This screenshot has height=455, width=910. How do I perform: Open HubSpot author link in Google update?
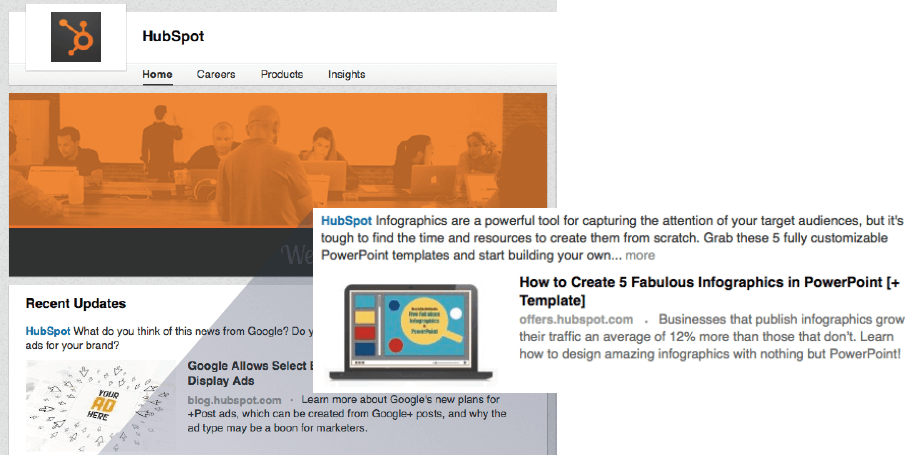(47, 329)
